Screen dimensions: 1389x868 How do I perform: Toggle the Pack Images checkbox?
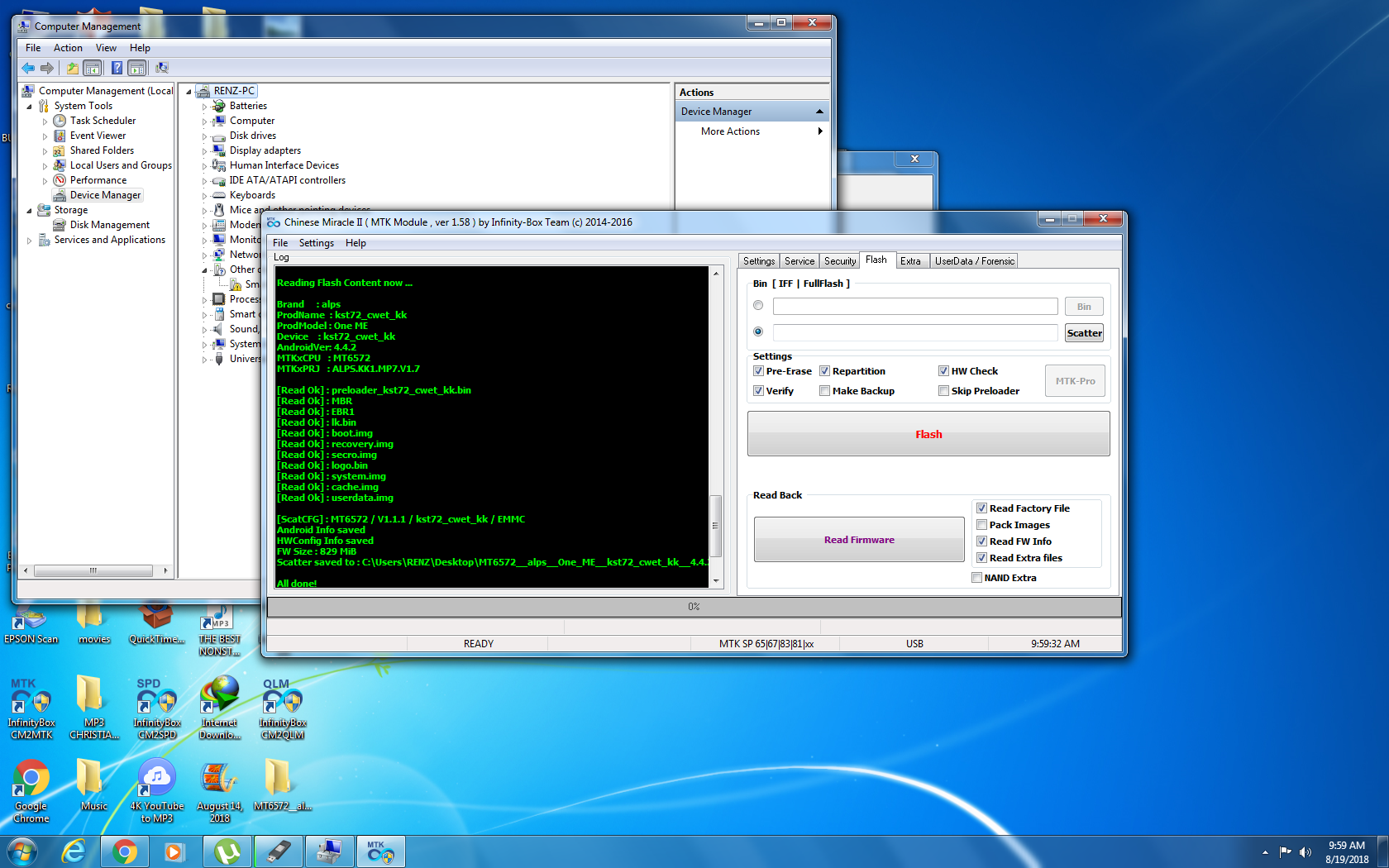pos(981,525)
